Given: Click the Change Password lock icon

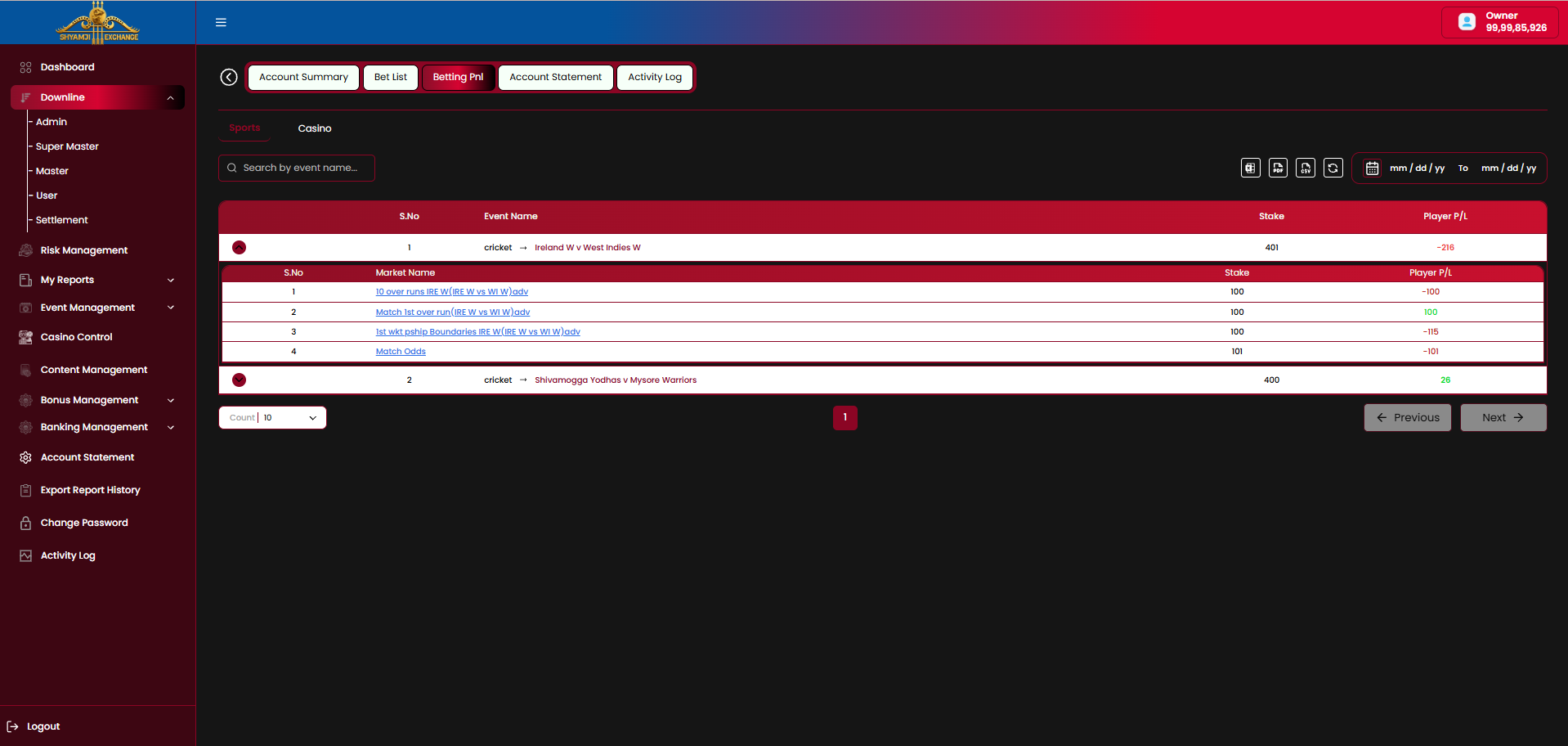Looking at the screenshot, I should click(x=25, y=523).
